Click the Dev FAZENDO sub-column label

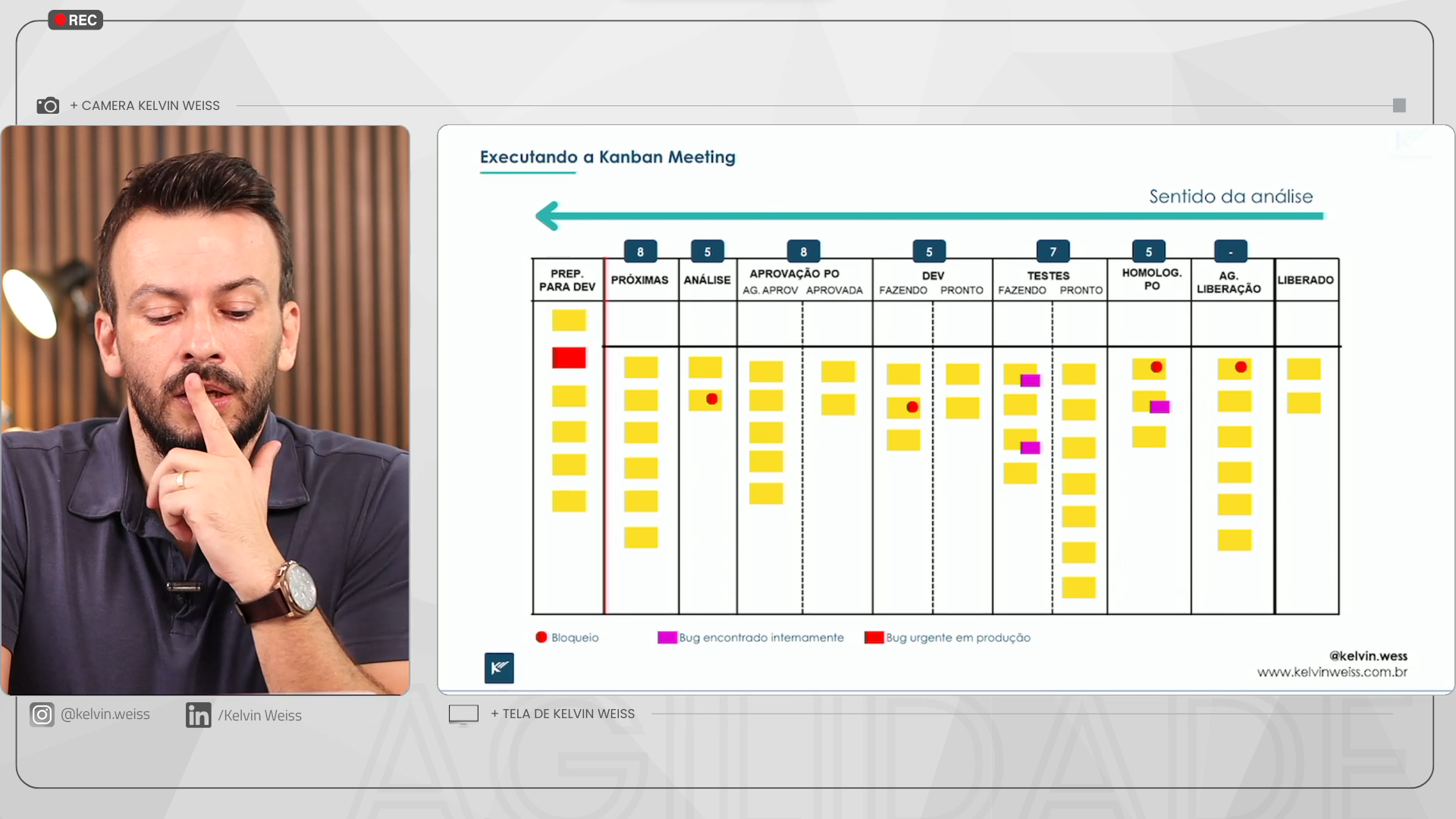pyautogui.click(x=902, y=290)
